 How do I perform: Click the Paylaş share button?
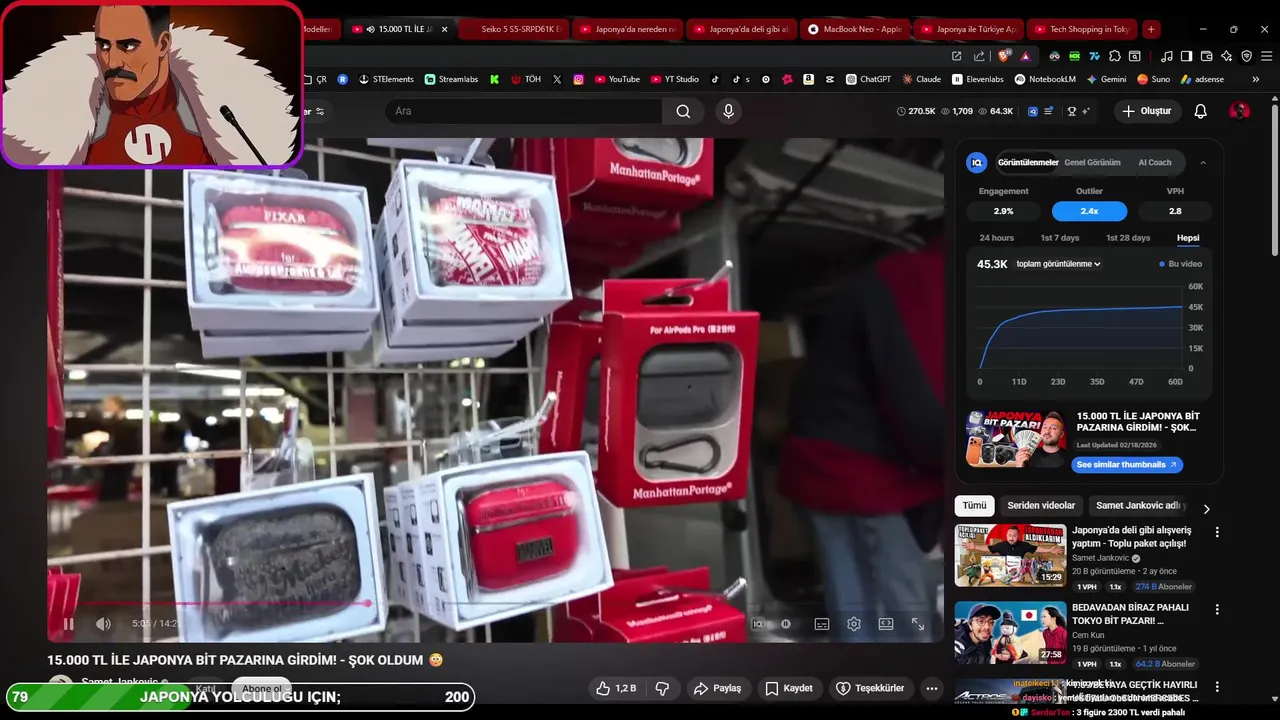(x=717, y=688)
